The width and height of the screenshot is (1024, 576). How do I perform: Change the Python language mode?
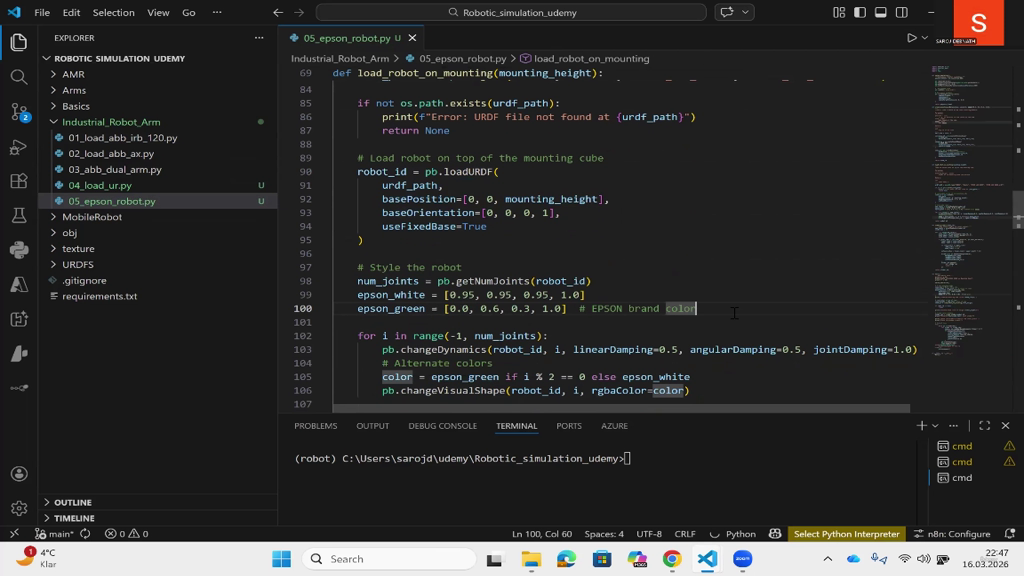click(741, 534)
